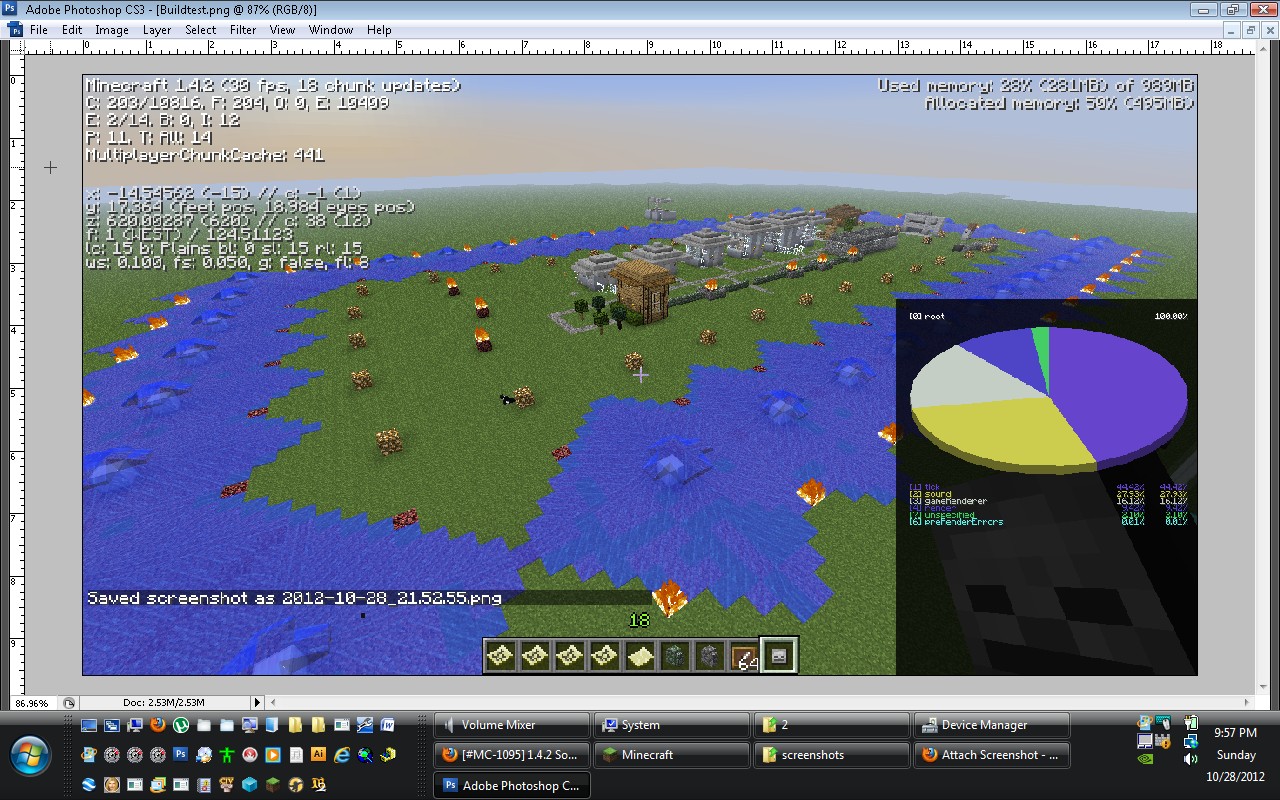
Task: Open the Help menu
Action: 379,30
